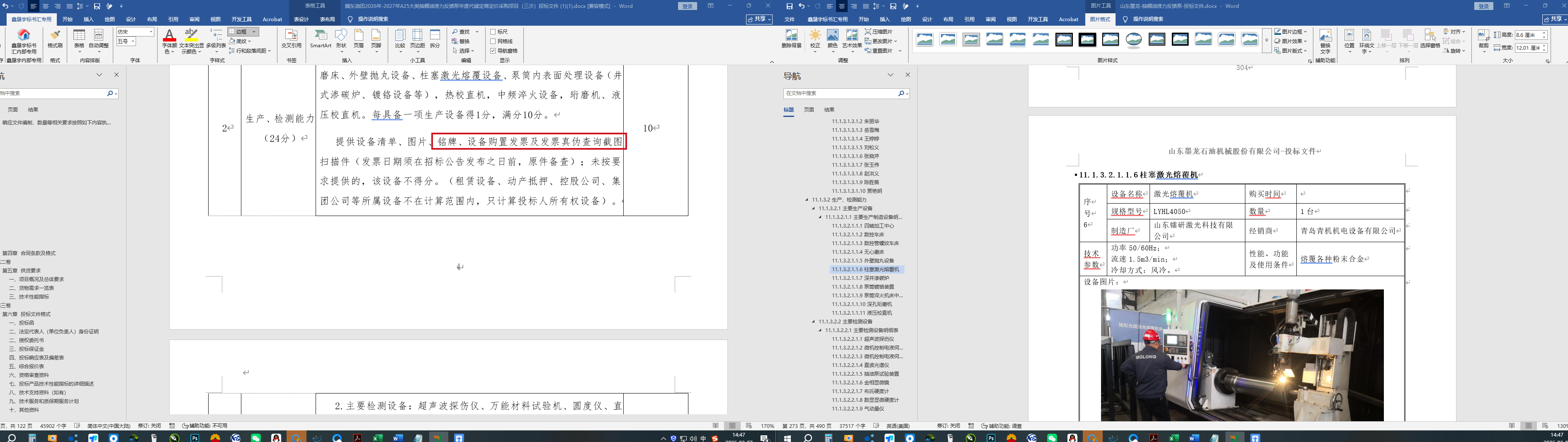This screenshot has width=1568, height=442.
Task: Click 共享 share button in left window
Action: 759,19
